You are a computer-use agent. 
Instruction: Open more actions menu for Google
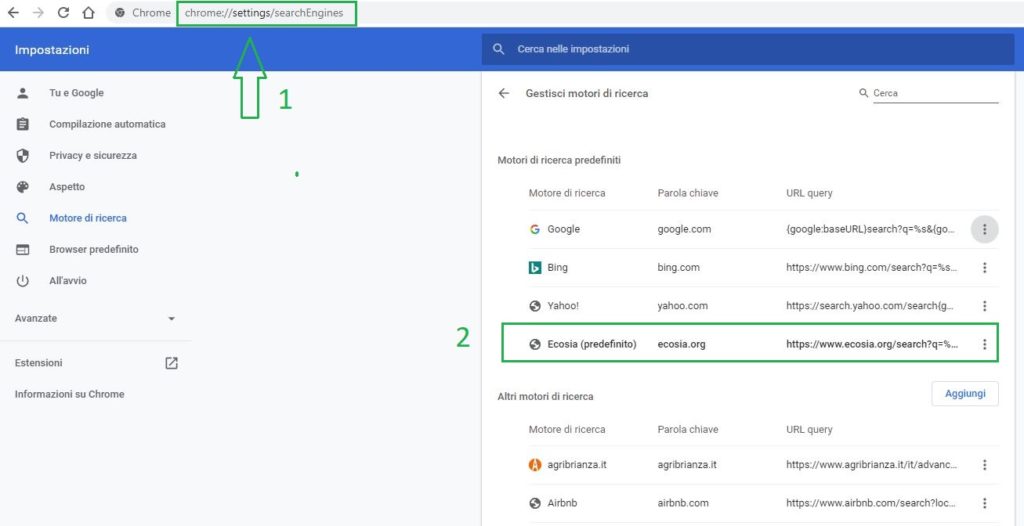[984, 229]
